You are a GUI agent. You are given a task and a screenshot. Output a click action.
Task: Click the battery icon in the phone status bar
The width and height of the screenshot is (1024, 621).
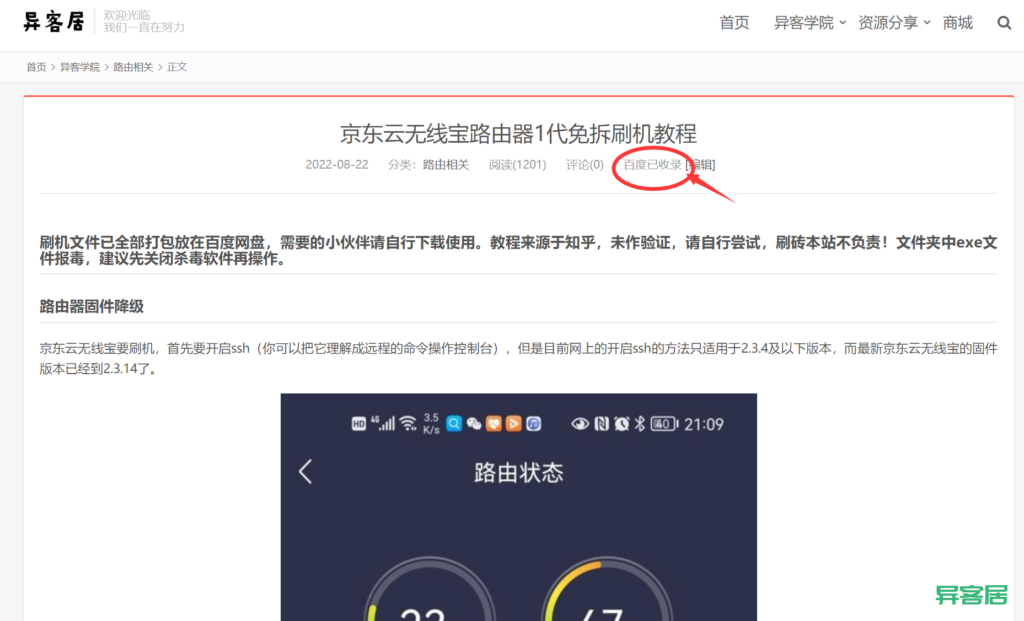point(665,424)
